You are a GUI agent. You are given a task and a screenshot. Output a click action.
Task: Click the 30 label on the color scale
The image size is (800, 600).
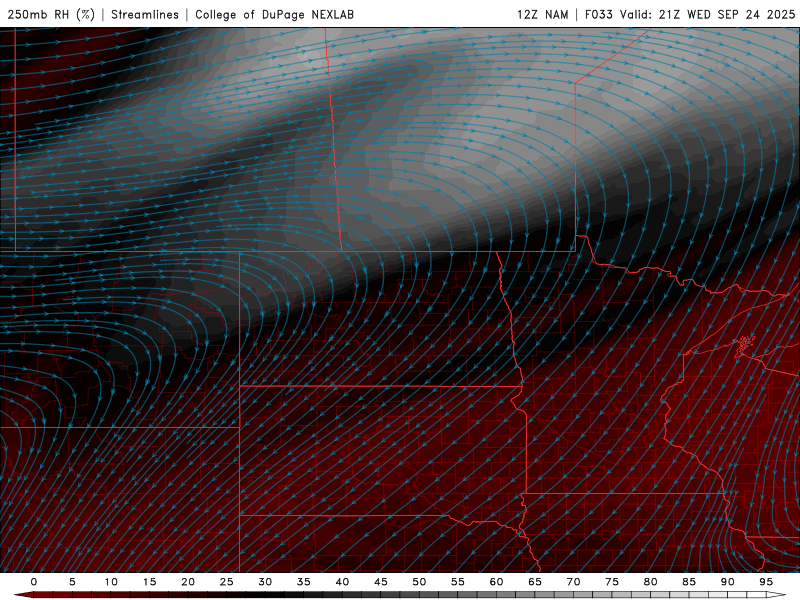[265, 582]
